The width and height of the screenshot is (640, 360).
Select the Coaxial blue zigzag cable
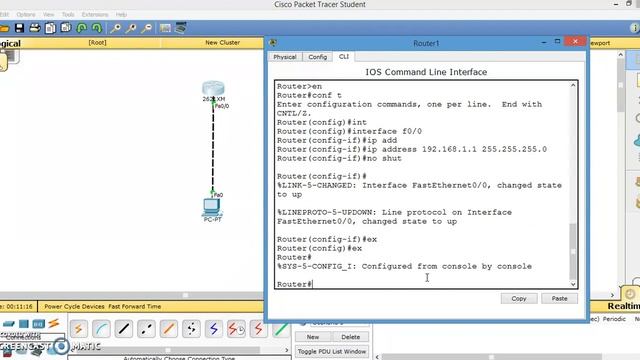(213, 329)
